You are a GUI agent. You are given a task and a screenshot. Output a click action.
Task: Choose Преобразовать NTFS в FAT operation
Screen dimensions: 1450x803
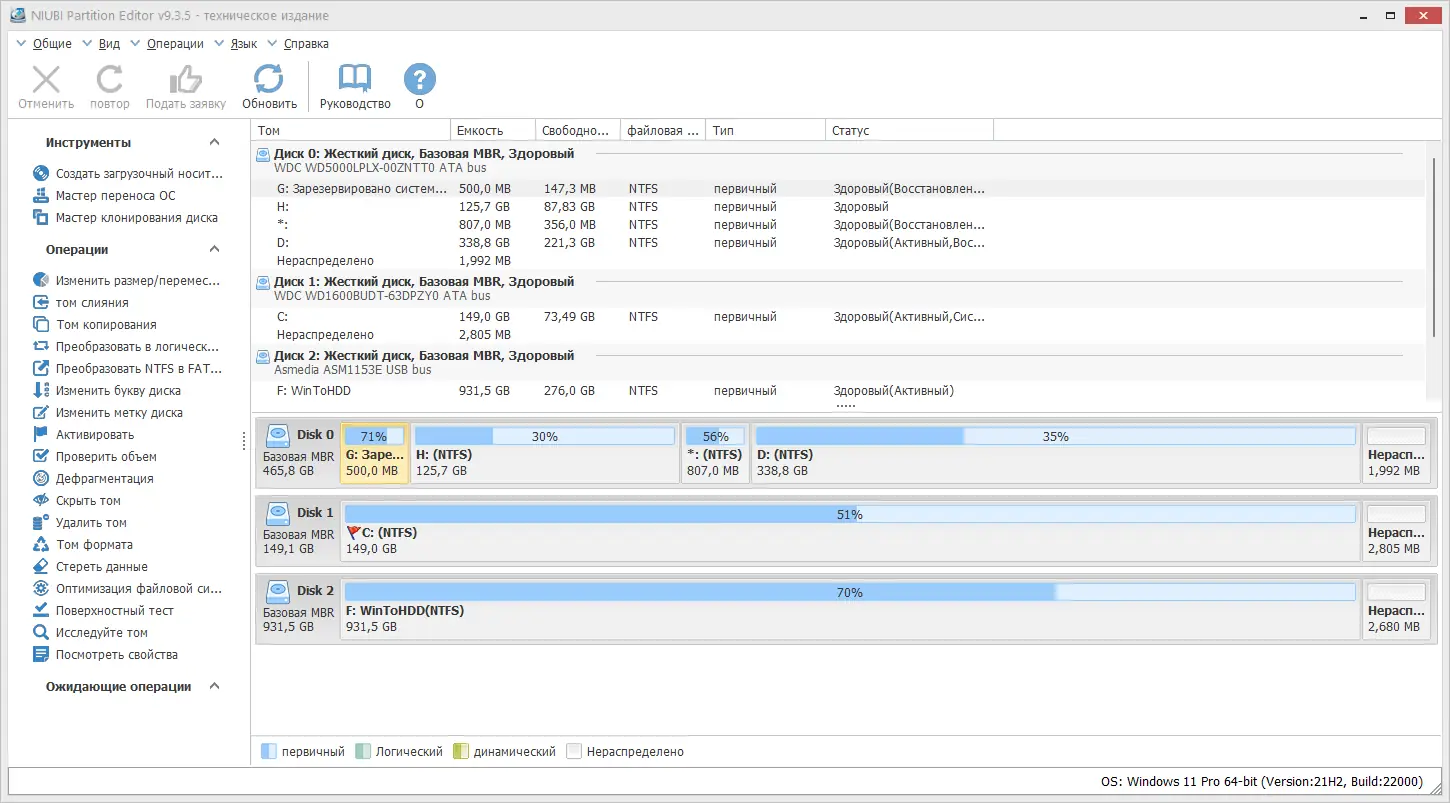(x=128, y=369)
